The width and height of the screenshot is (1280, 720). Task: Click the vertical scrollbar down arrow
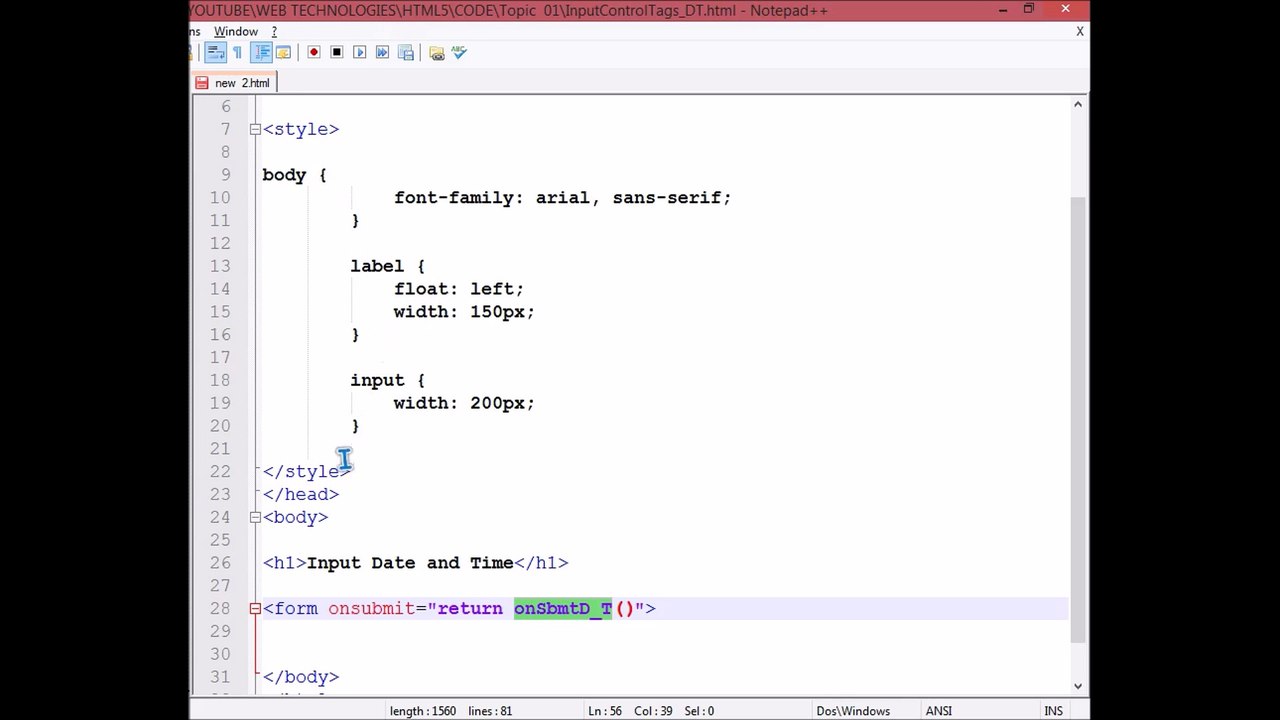point(1078,686)
